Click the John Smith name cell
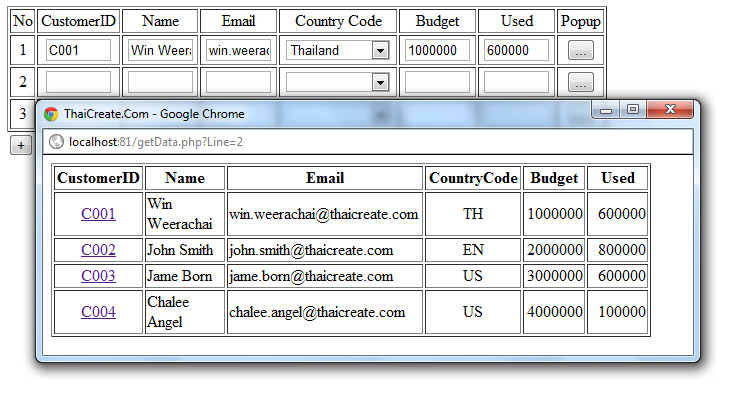The width and height of the screenshot is (735, 408). (x=185, y=250)
